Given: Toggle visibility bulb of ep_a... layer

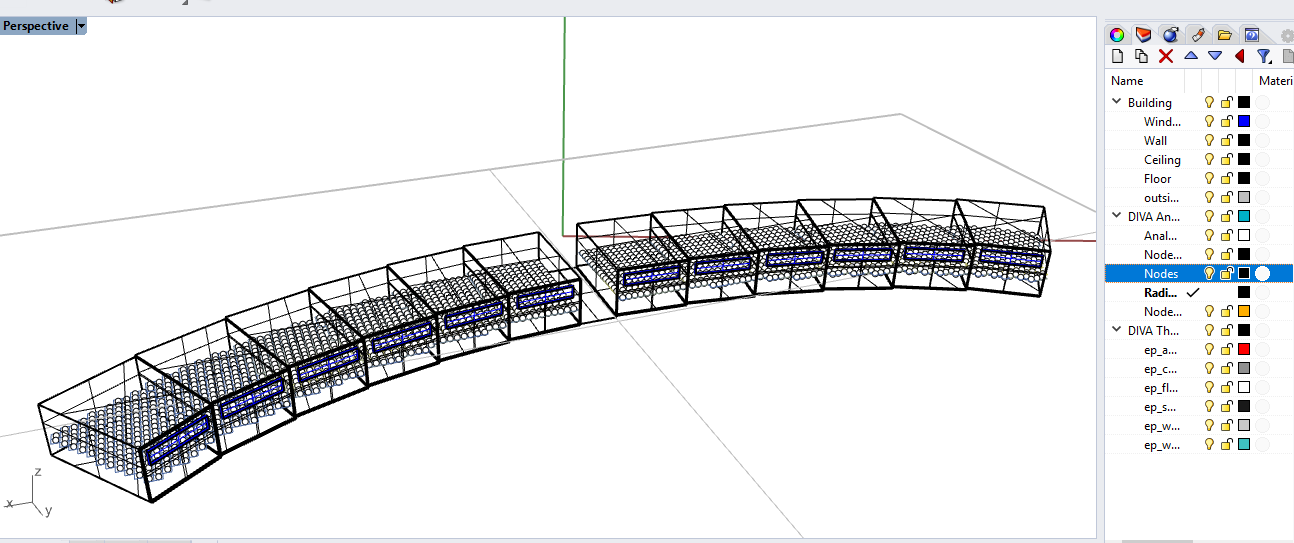Looking at the screenshot, I should tap(1209, 349).
